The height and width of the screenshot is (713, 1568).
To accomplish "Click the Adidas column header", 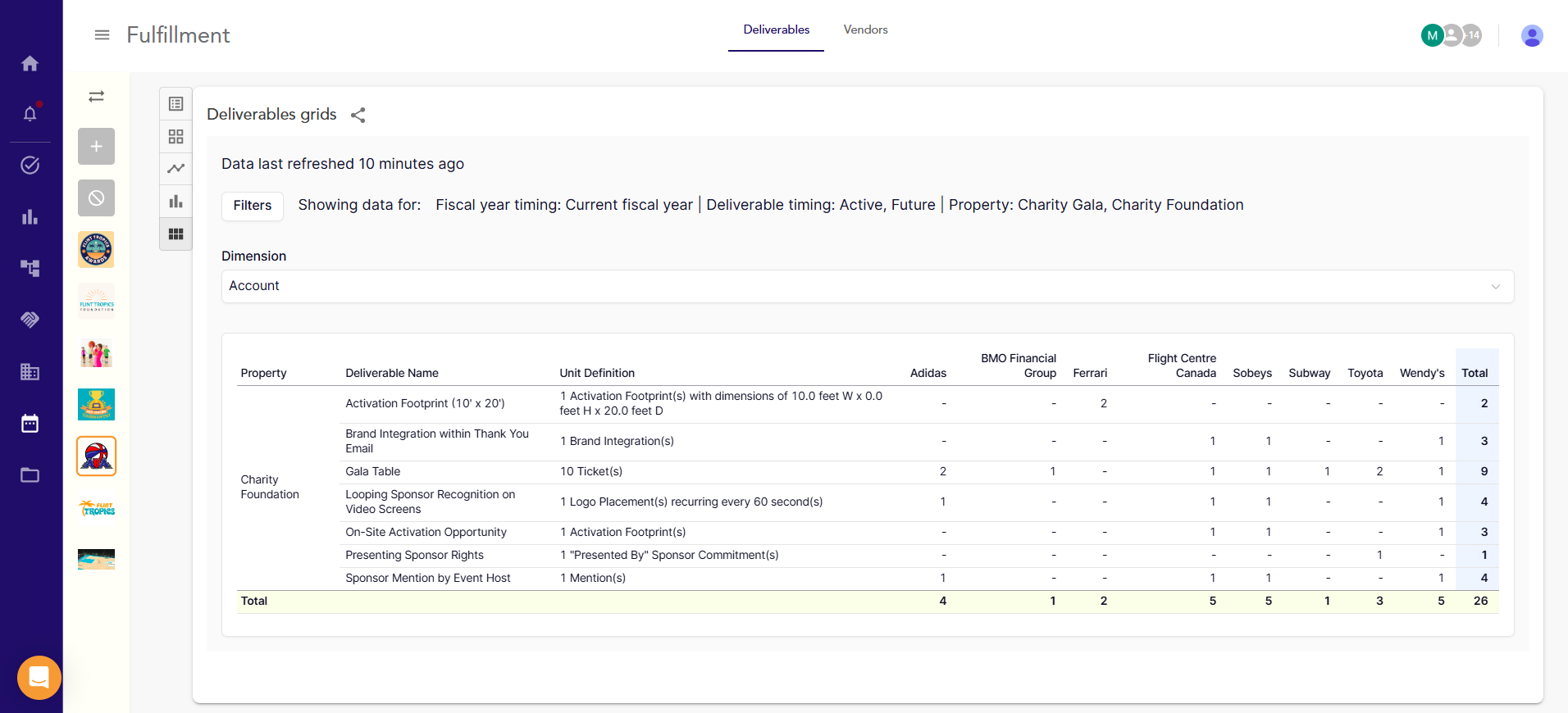I will click(x=928, y=373).
